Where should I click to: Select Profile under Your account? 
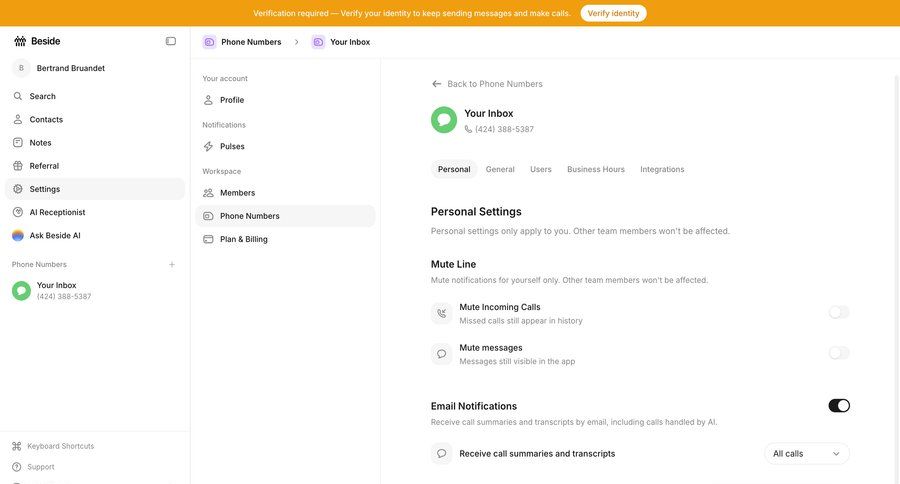[285, 100]
